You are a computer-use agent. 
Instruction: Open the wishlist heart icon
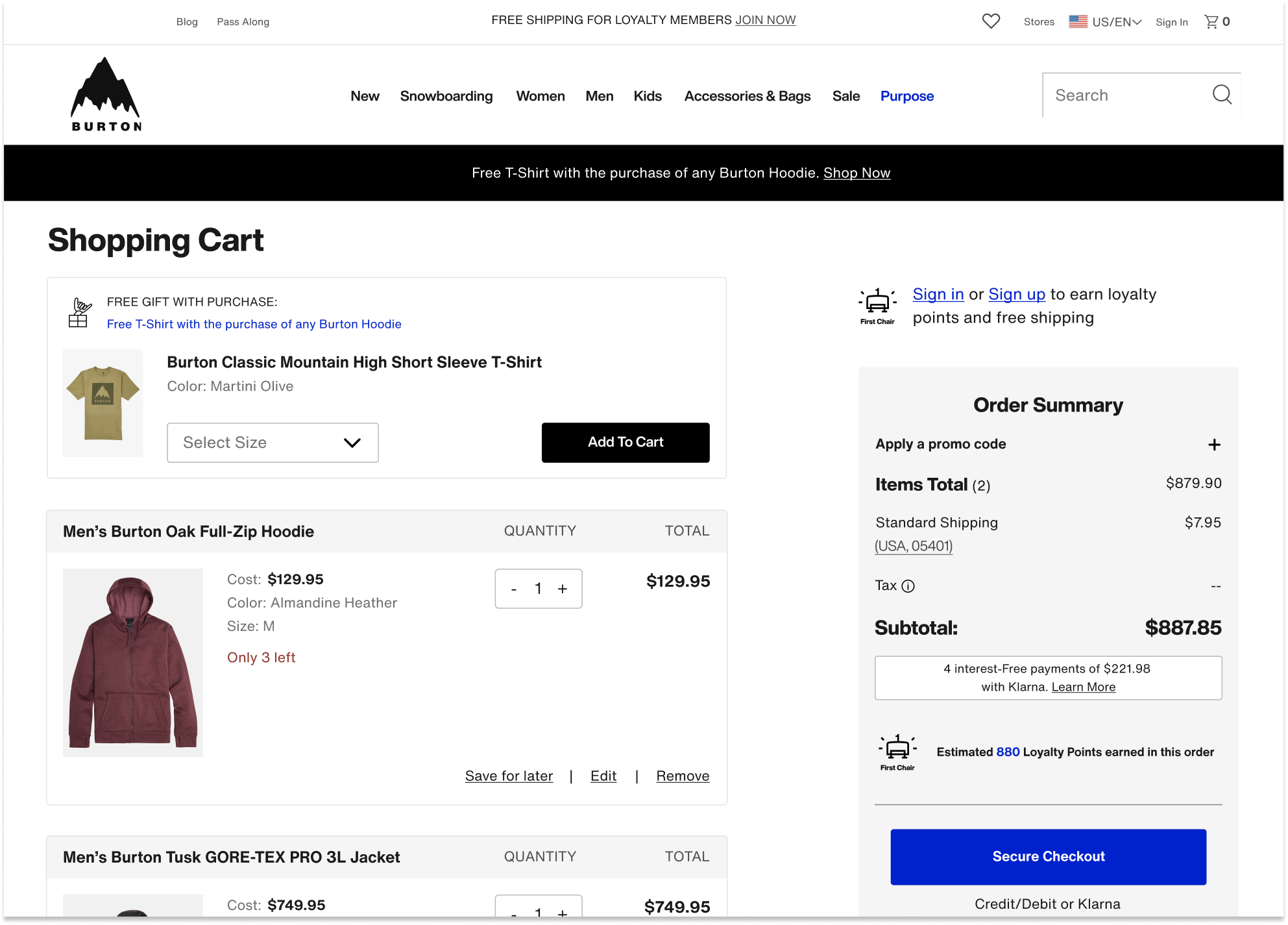click(x=991, y=21)
